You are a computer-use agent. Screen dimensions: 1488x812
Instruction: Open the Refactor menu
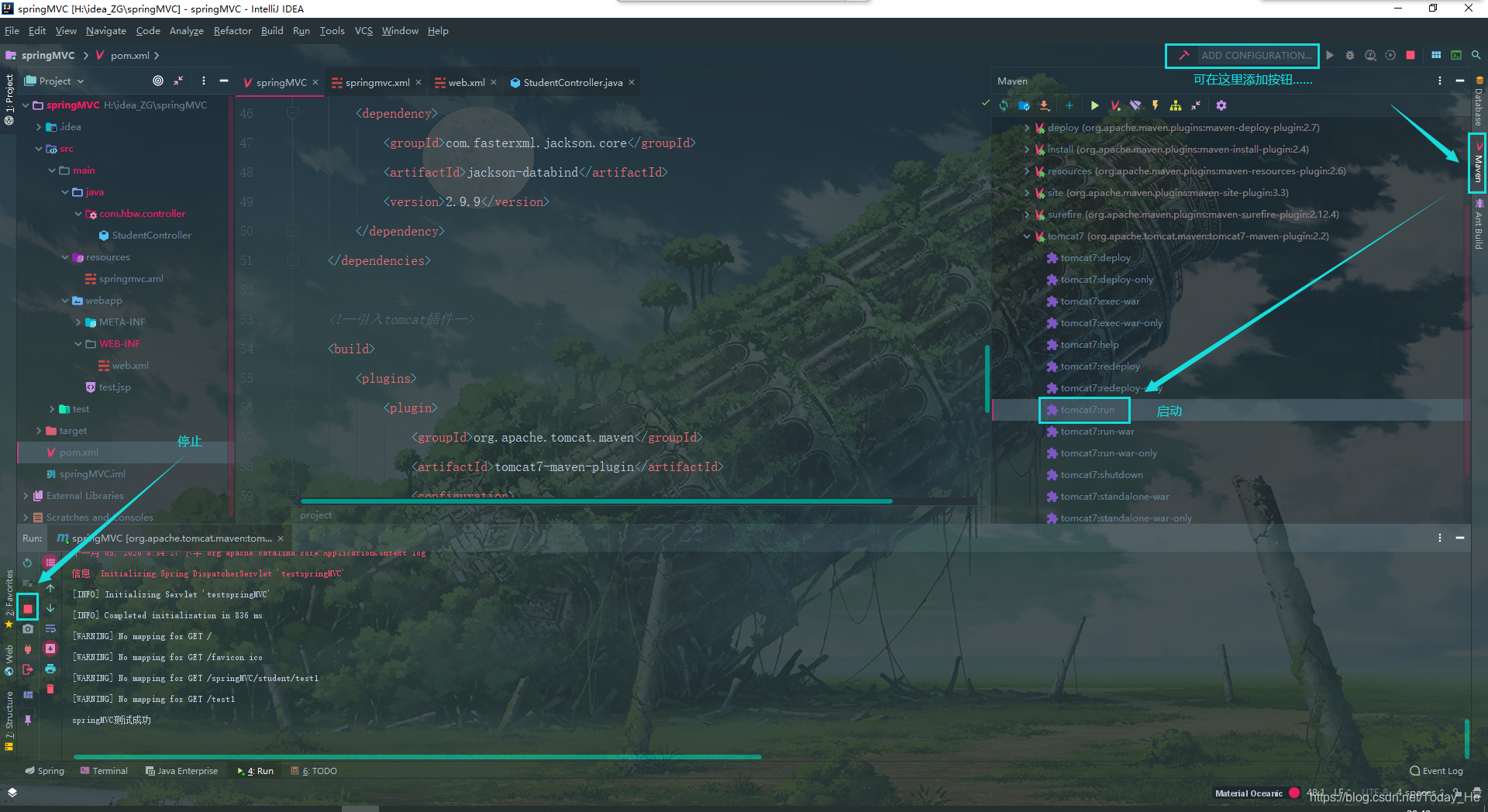click(x=232, y=31)
